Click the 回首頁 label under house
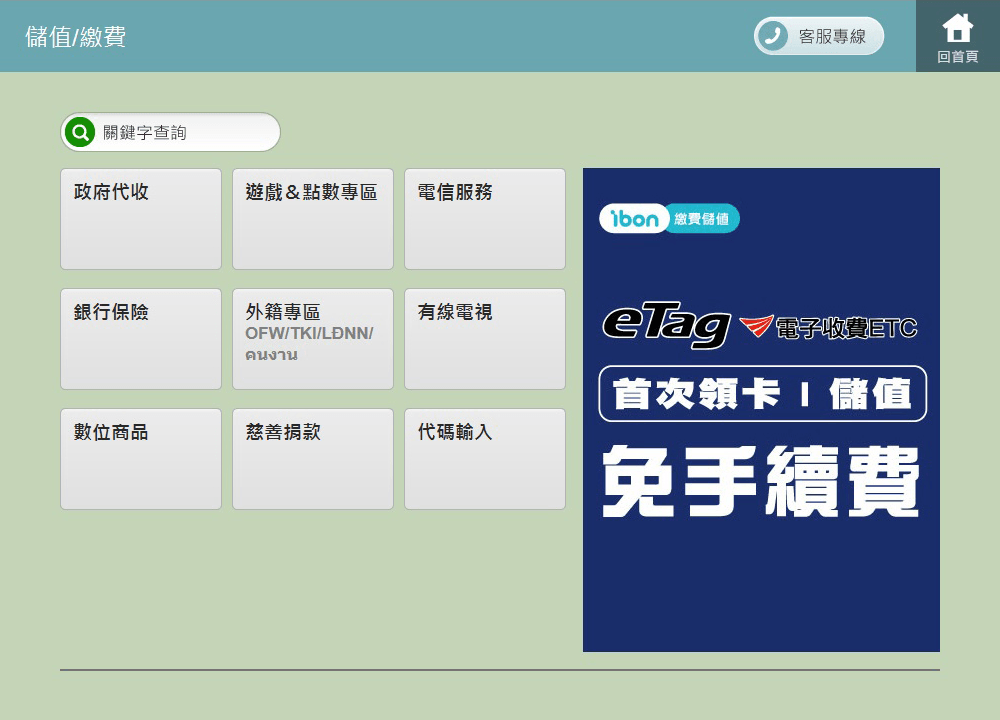This screenshot has width=1000, height=720. click(x=957, y=57)
